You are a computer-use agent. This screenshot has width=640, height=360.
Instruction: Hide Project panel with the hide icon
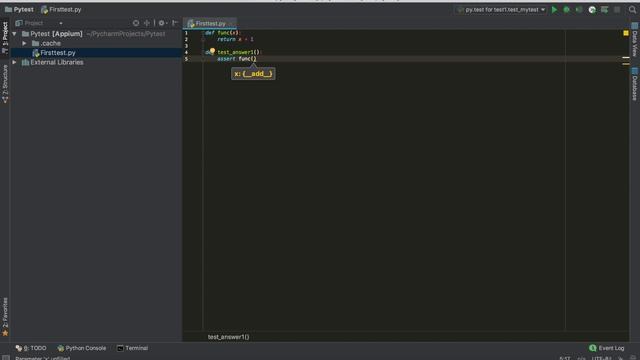click(x=175, y=23)
